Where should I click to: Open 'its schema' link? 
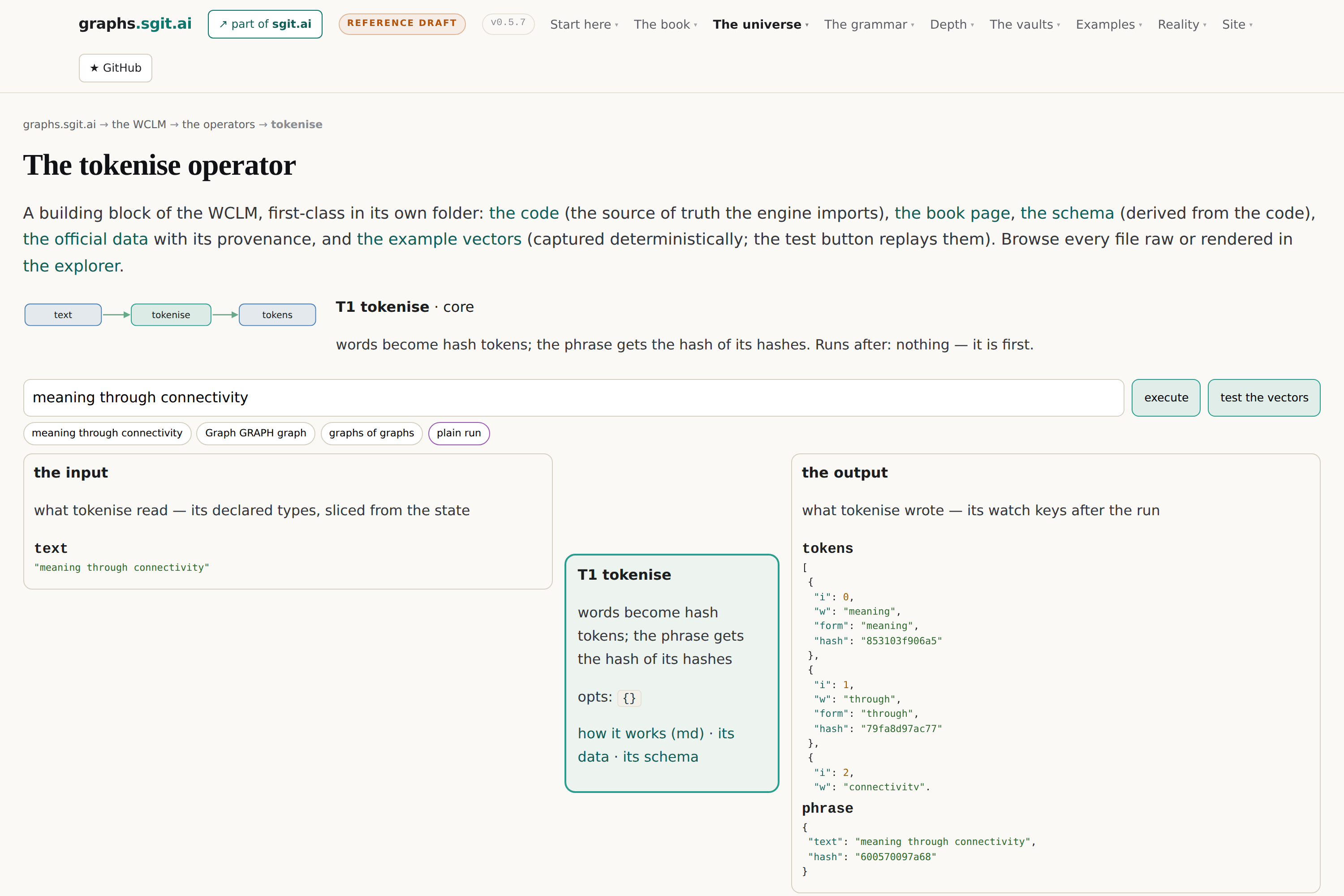click(660, 757)
